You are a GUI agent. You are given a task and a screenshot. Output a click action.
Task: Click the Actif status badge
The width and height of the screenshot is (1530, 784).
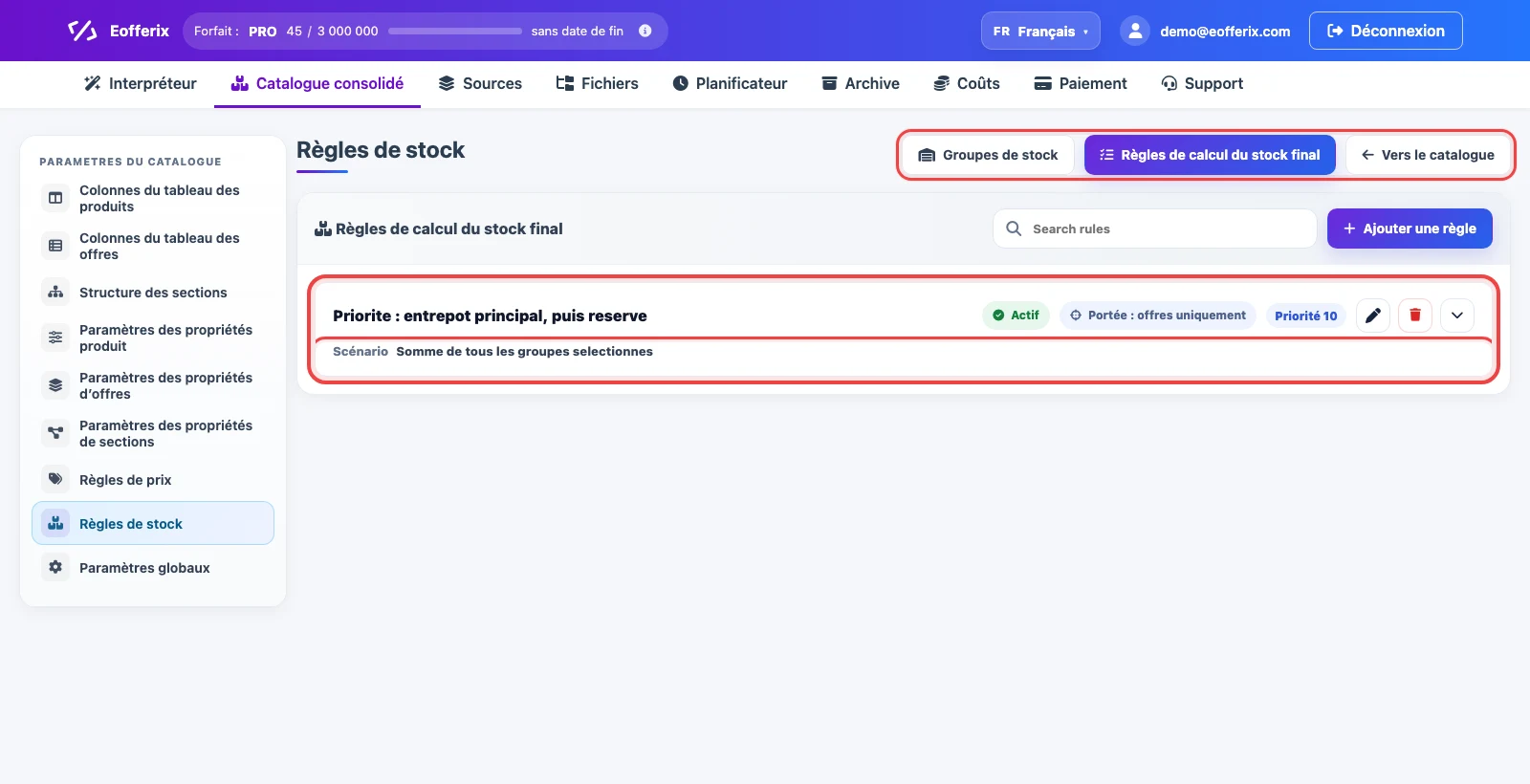click(1016, 316)
